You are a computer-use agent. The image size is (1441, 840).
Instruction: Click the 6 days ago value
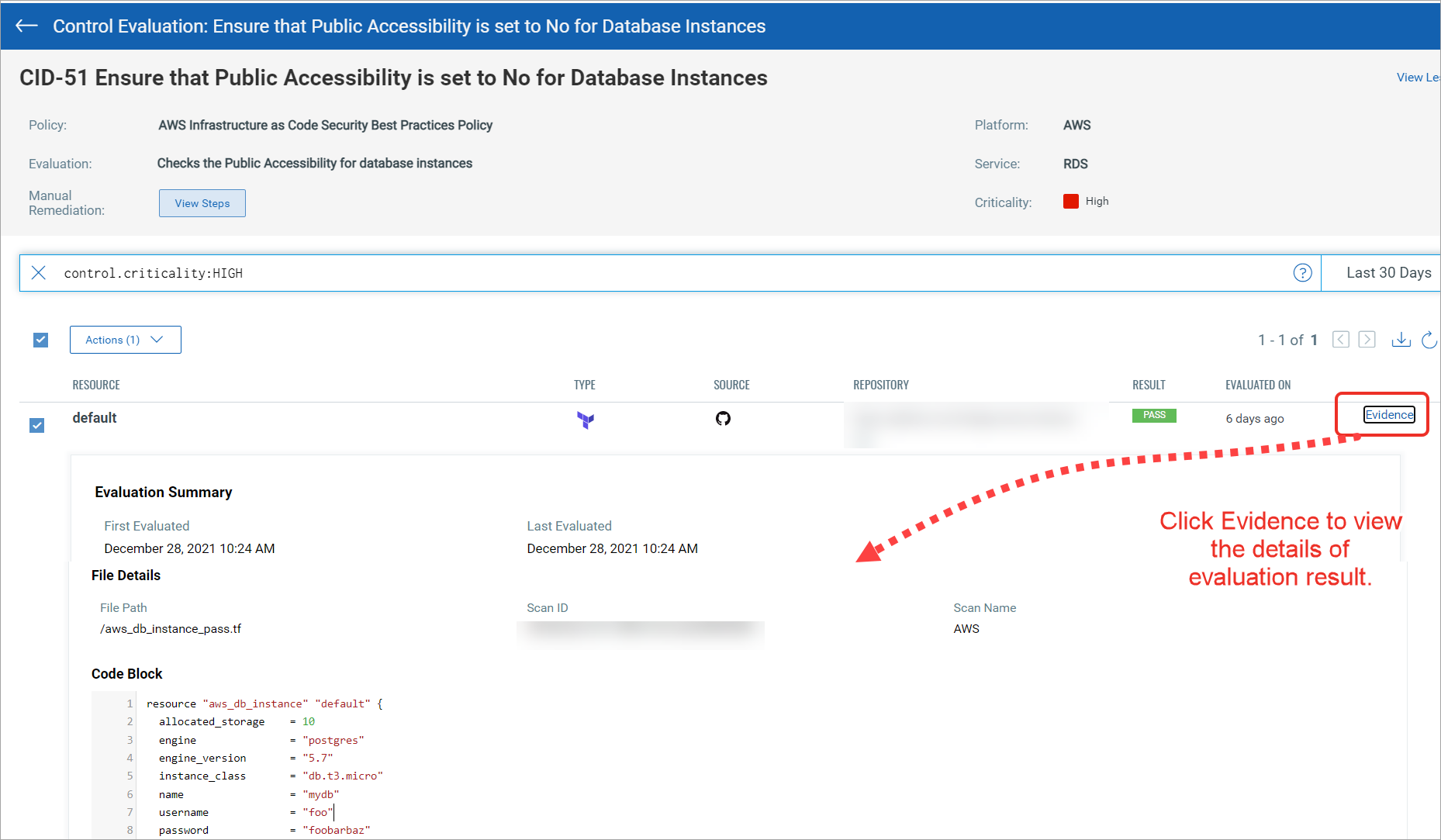point(1255,419)
